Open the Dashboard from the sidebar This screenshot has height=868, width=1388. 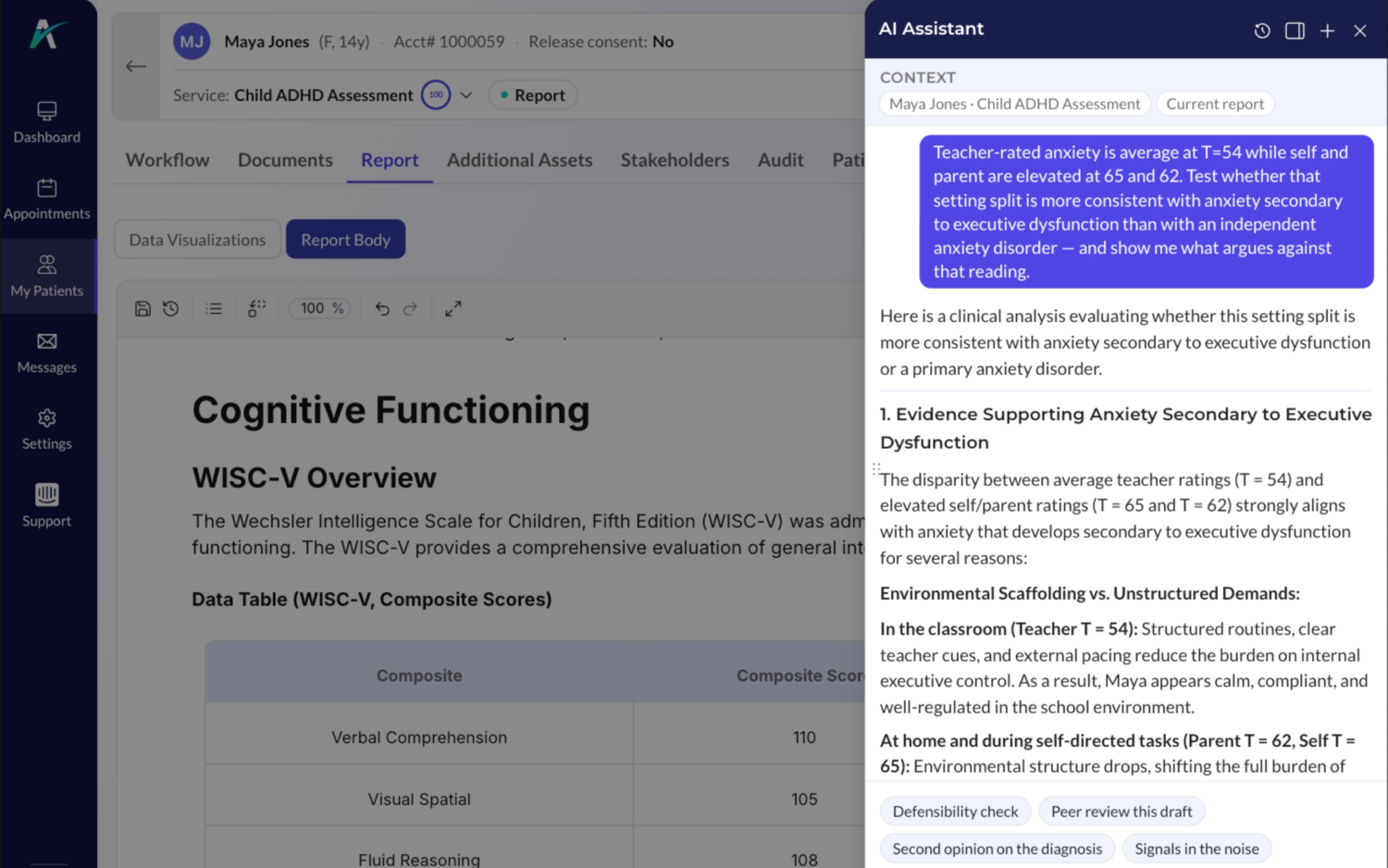pyautogui.click(x=47, y=123)
